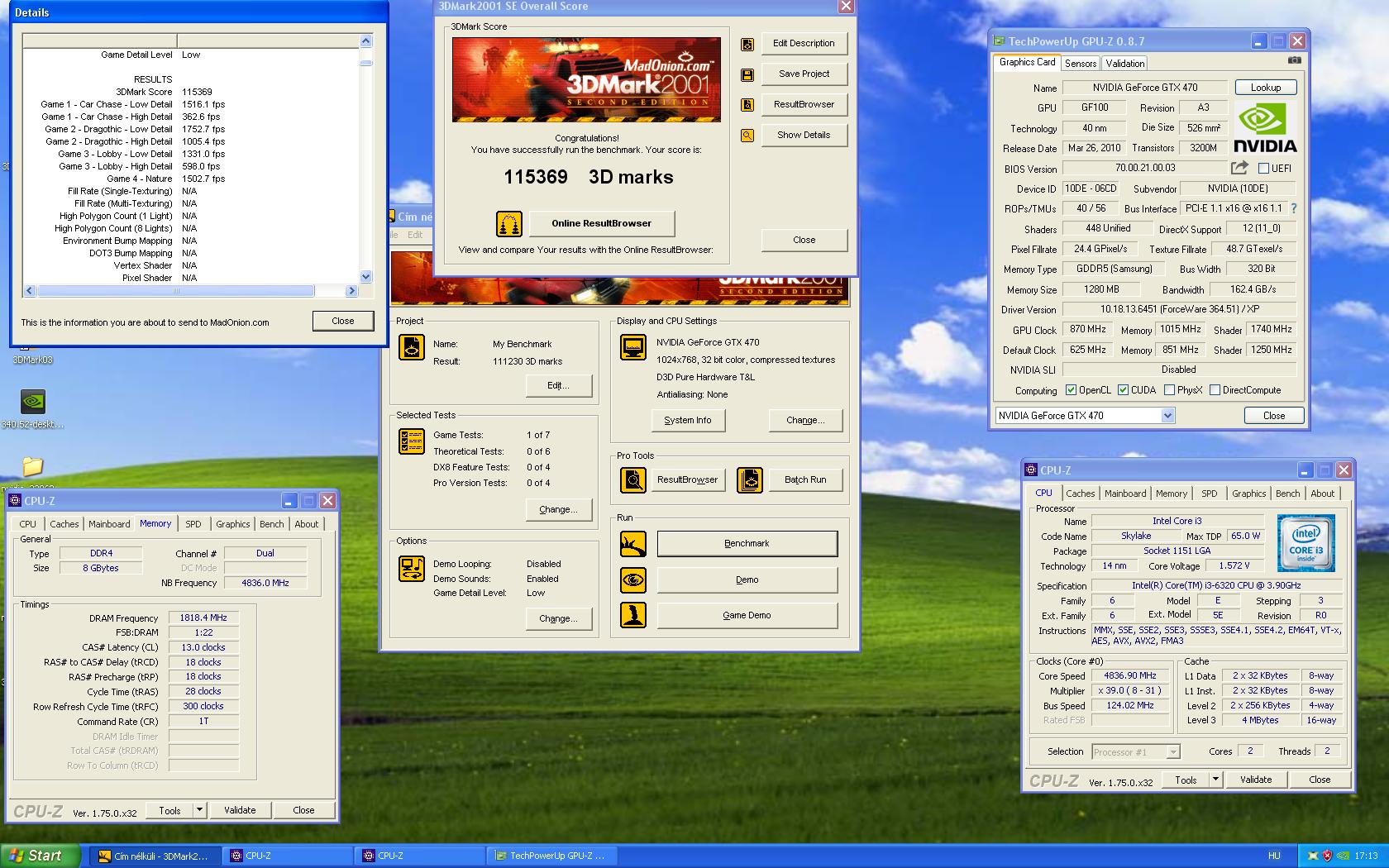The width and height of the screenshot is (1389, 868).
Task: Expand Tools dropdown arrow in CPU-Z CPU window
Action: click(x=1215, y=779)
